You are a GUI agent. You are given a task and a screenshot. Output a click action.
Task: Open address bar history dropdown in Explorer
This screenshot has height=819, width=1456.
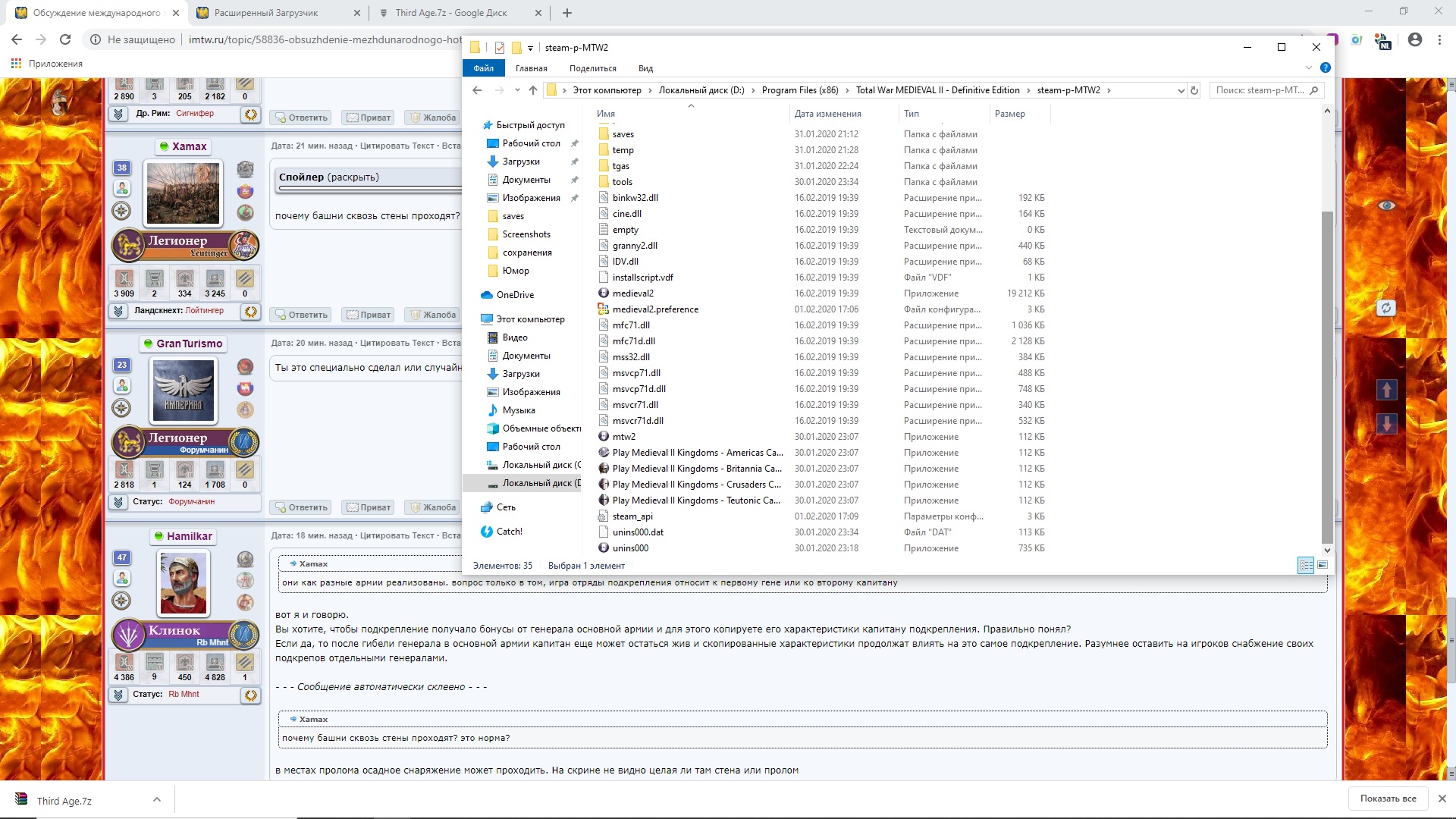[x=1181, y=90]
